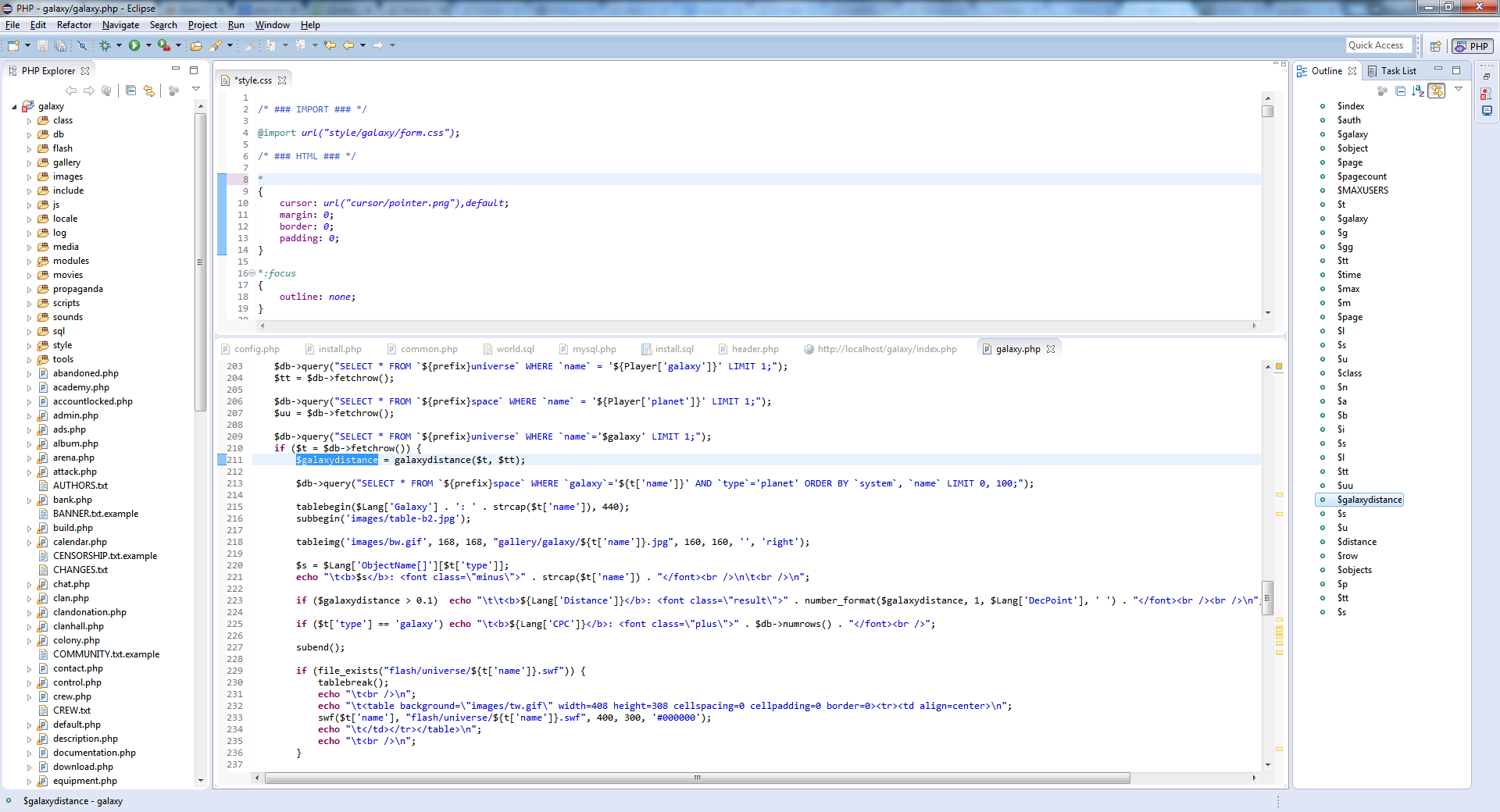This screenshot has width=1500, height=812.
Task: Sort the Outline members alphabetically
Action: (1419, 91)
